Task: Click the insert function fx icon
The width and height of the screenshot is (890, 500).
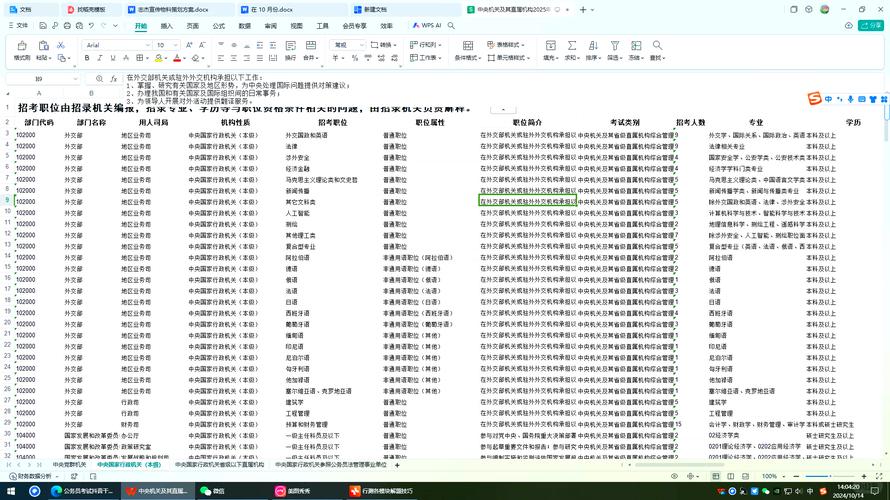Action: (x=114, y=79)
